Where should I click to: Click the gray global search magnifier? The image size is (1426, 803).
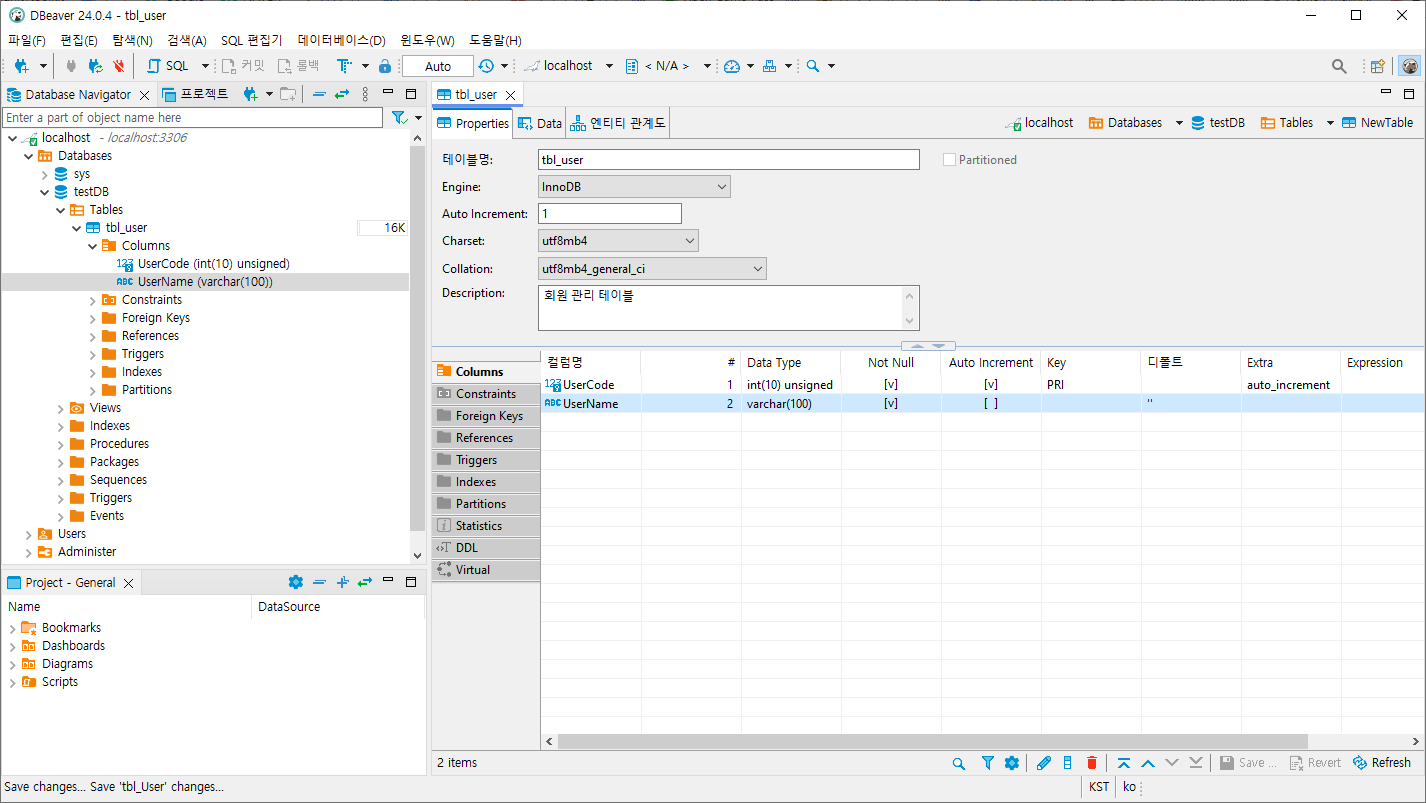(x=1339, y=66)
